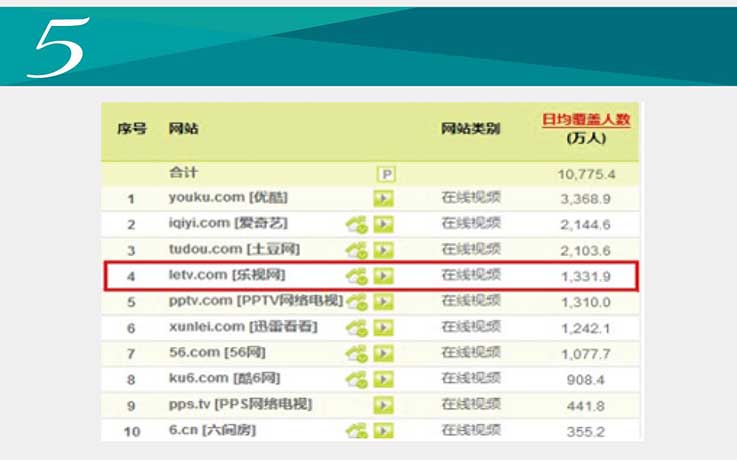Click the cloud icon next to pptv.com
The image size is (737, 460).
[357, 302]
